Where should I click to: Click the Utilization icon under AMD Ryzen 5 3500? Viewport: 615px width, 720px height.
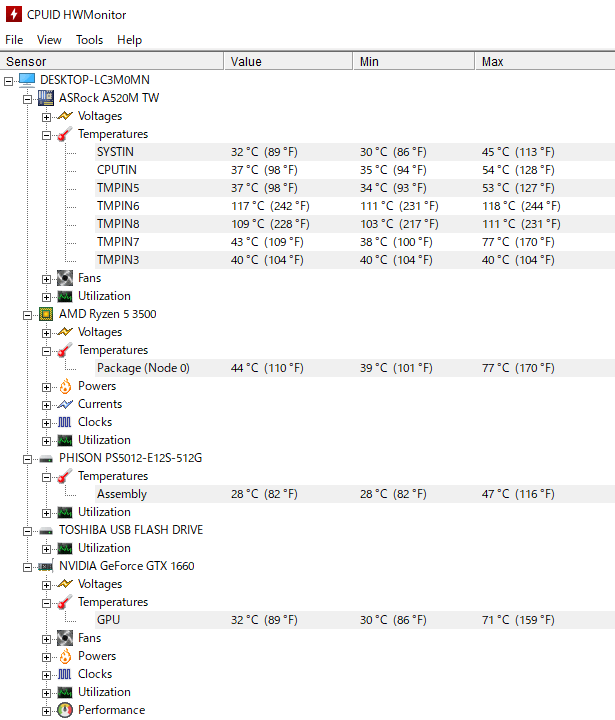coord(65,440)
